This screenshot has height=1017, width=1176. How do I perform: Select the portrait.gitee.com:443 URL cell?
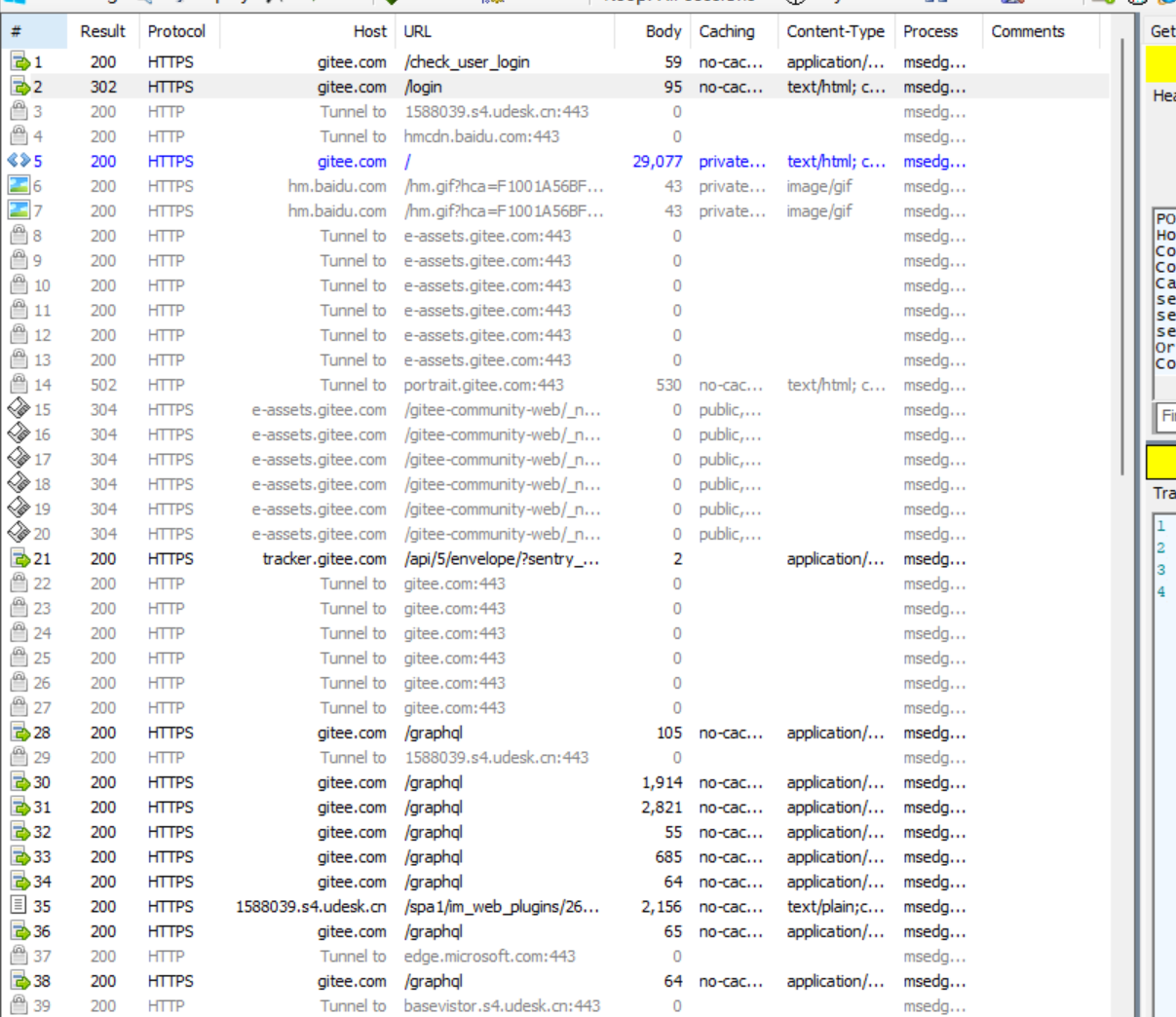[x=483, y=385]
